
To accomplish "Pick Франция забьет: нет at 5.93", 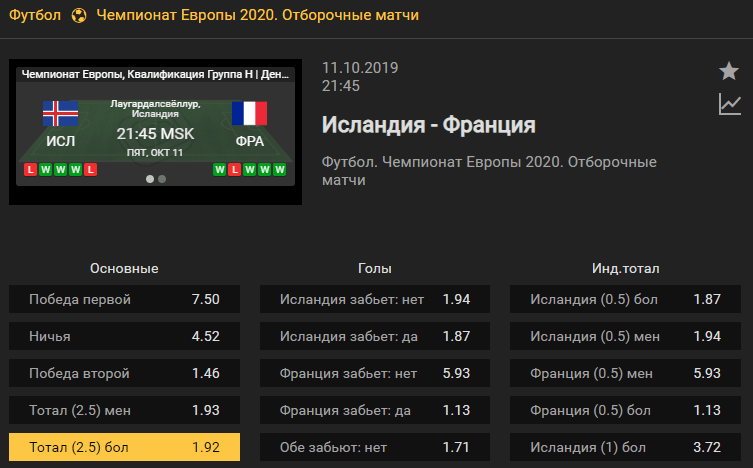I will [375, 373].
